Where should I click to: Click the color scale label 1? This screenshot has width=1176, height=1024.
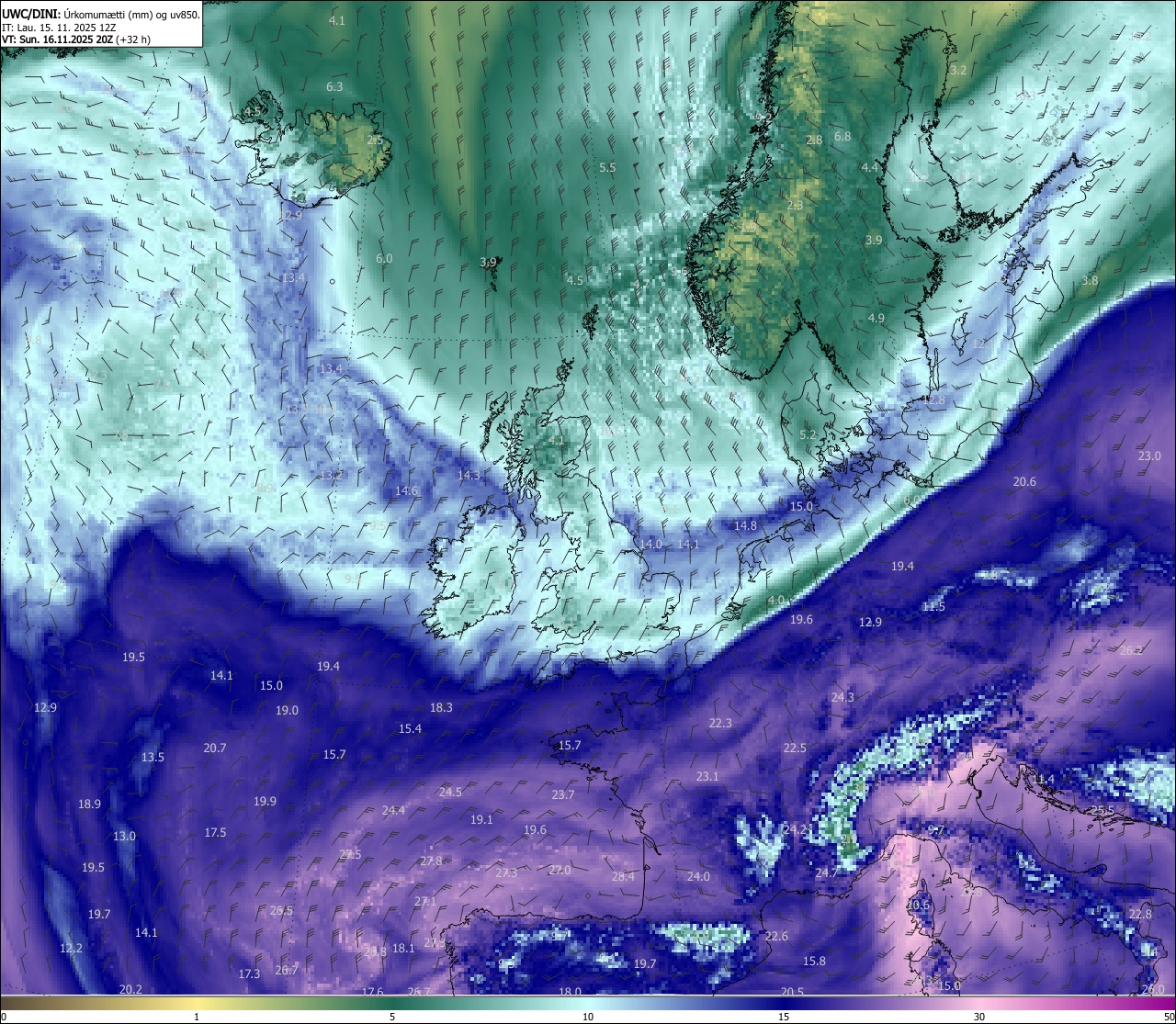pos(197,1016)
